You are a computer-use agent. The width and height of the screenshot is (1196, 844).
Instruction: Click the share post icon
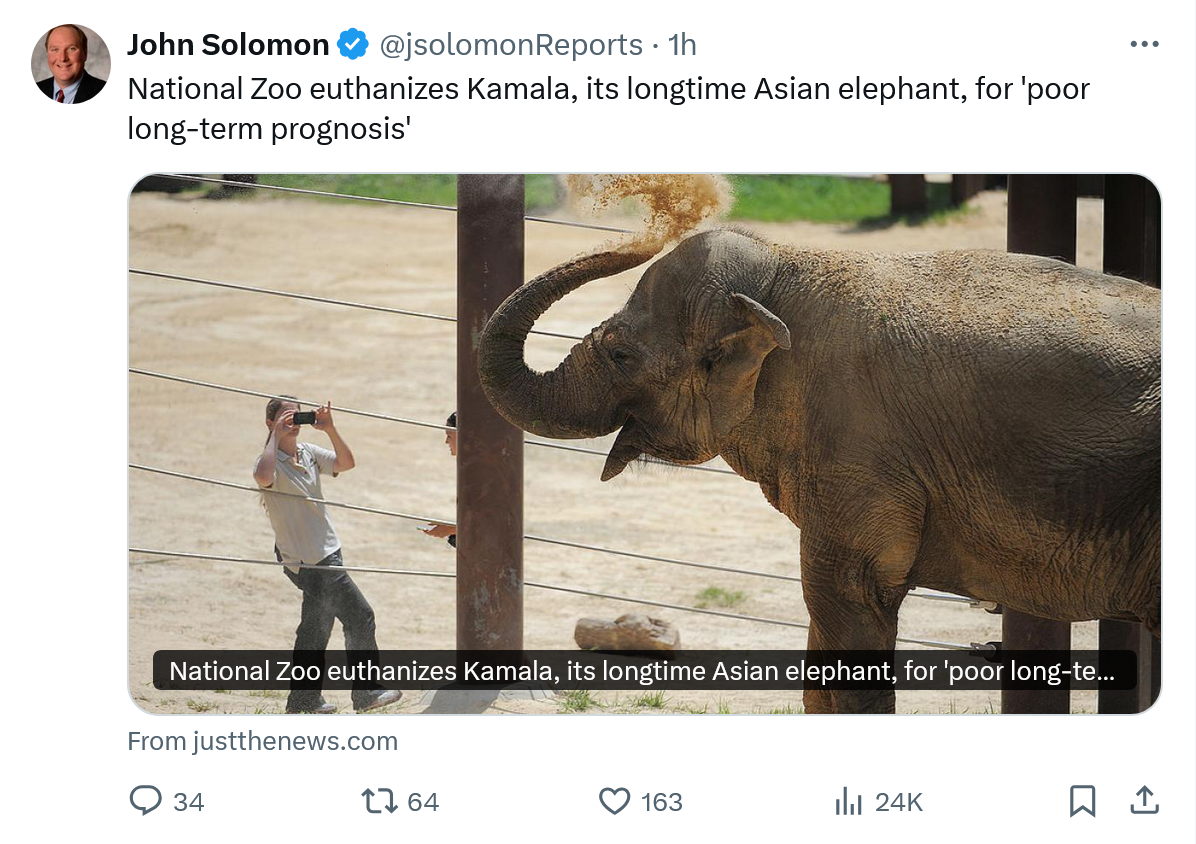click(1144, 800)
